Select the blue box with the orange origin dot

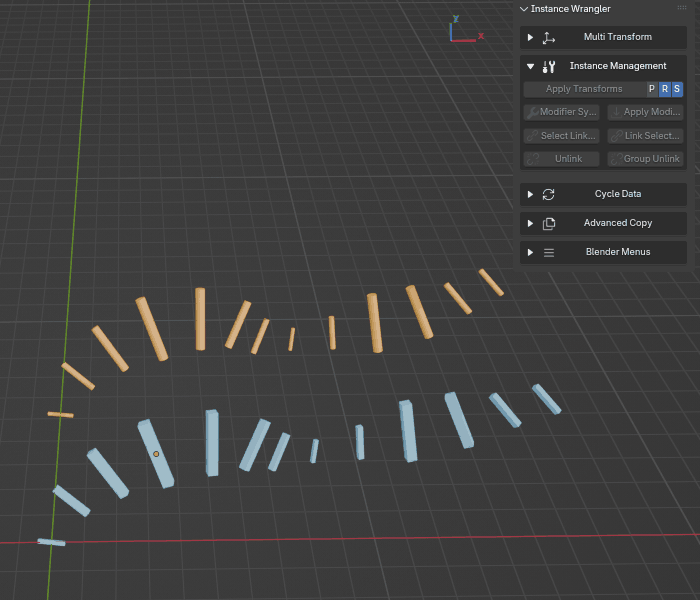pyautogui.click(x=155, y=454)
